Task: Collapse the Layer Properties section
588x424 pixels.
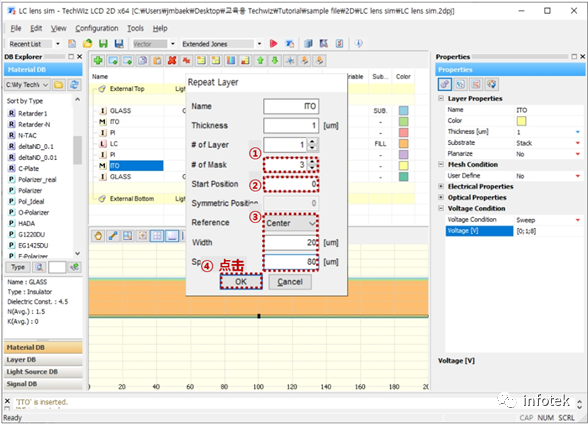Action: pyautogui.click(x=441, y=99)
